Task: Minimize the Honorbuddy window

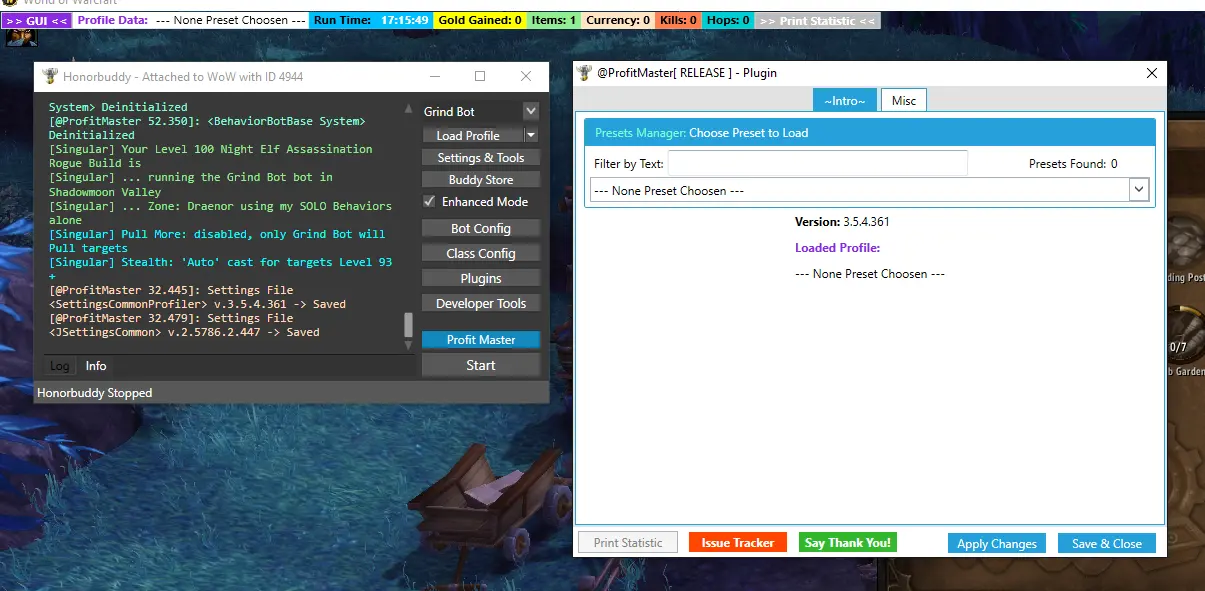Action: tap(434, 76)
